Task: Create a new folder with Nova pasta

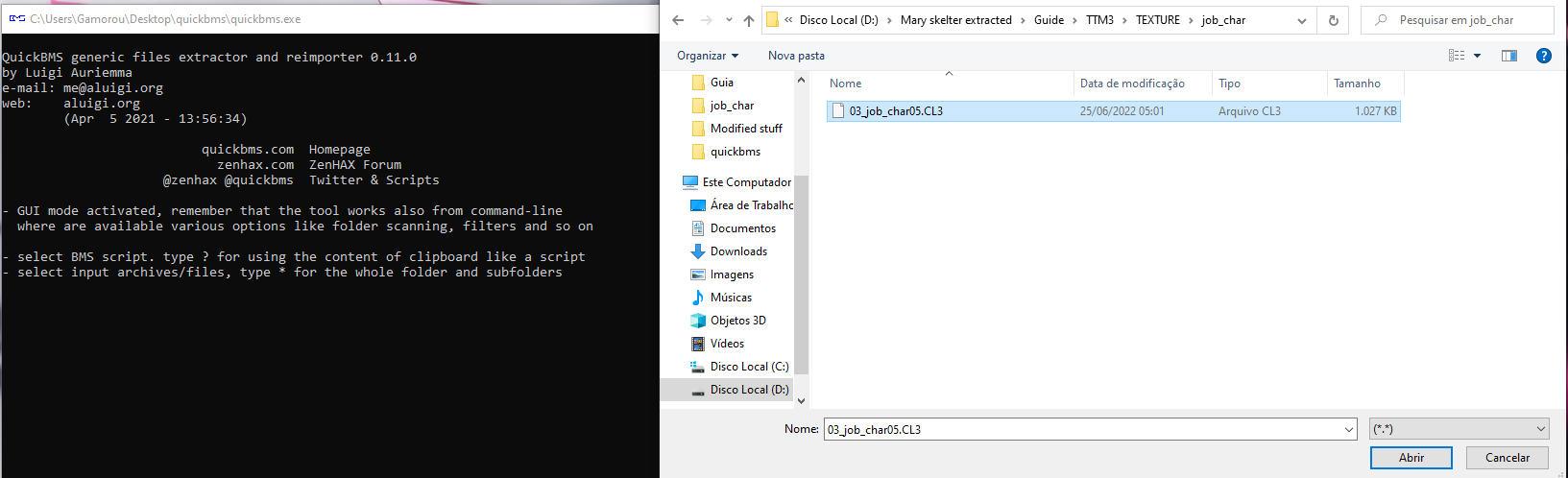Action: (x=796, y=56)
